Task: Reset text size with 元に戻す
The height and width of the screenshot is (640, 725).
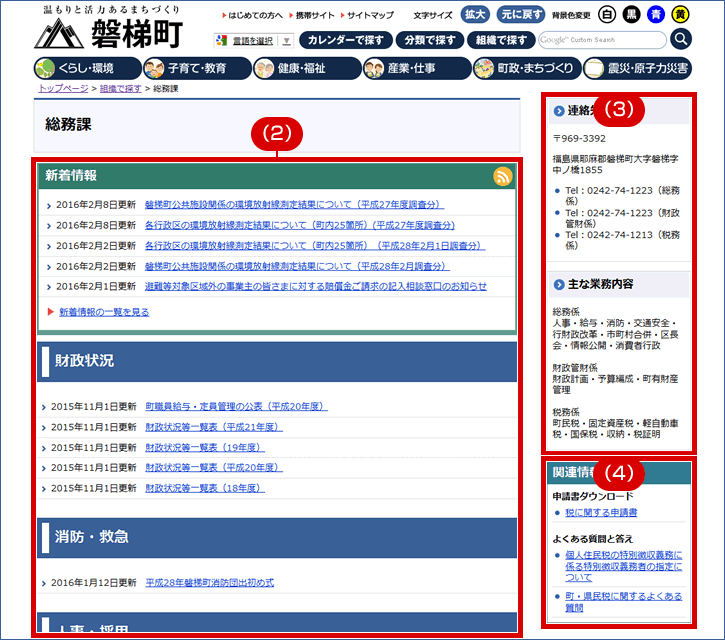Action: pos(521,15)
